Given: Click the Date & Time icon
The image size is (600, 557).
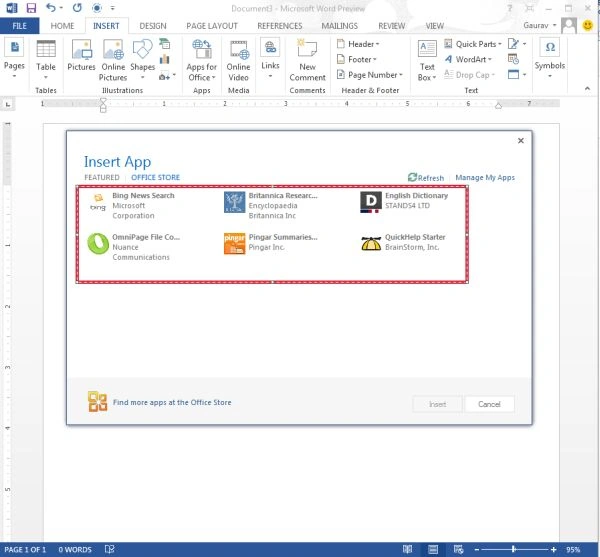Looking at the screenshot, I should [x=513, y=59].
